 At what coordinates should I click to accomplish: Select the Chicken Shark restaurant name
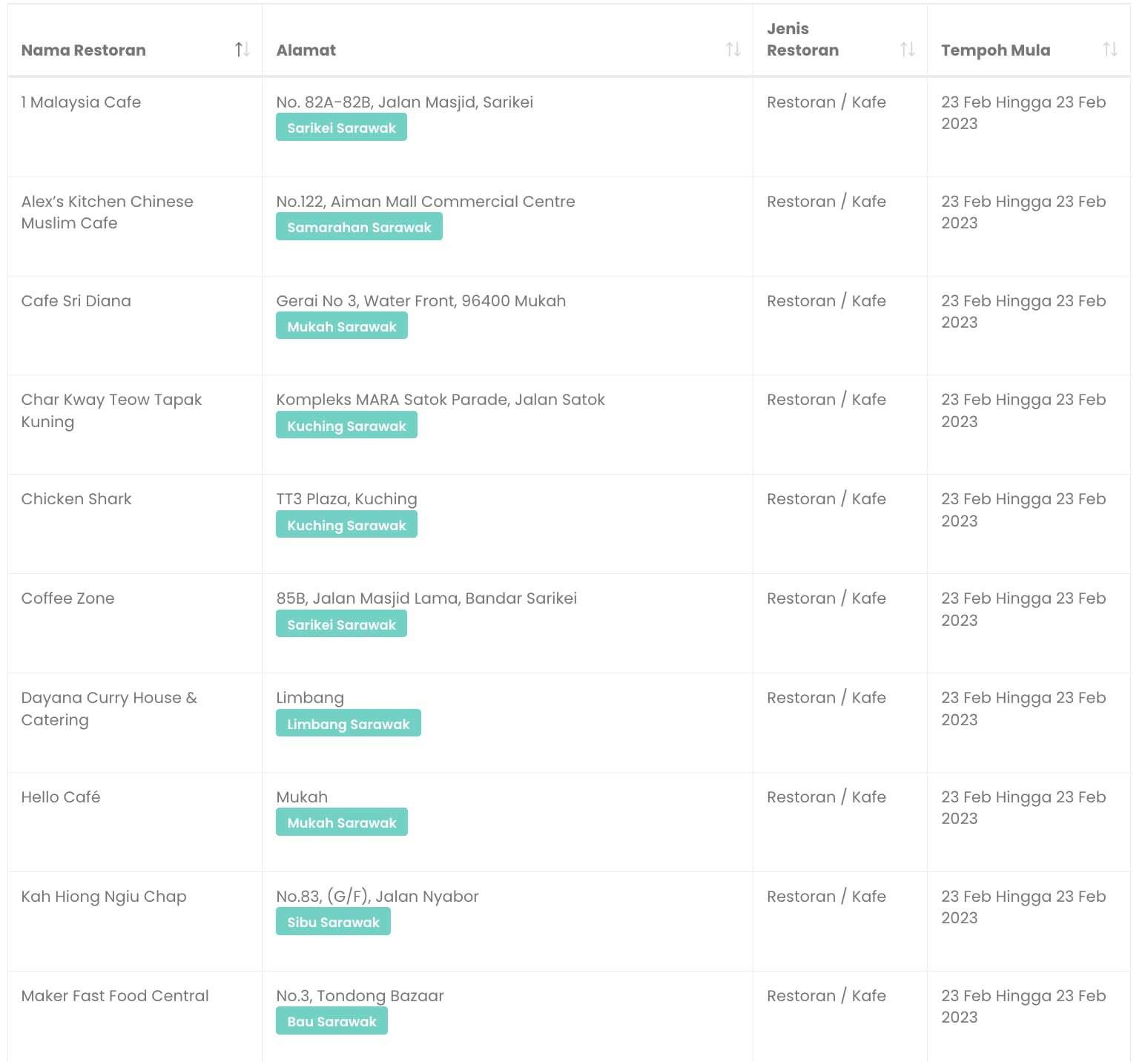pos(76,499)
